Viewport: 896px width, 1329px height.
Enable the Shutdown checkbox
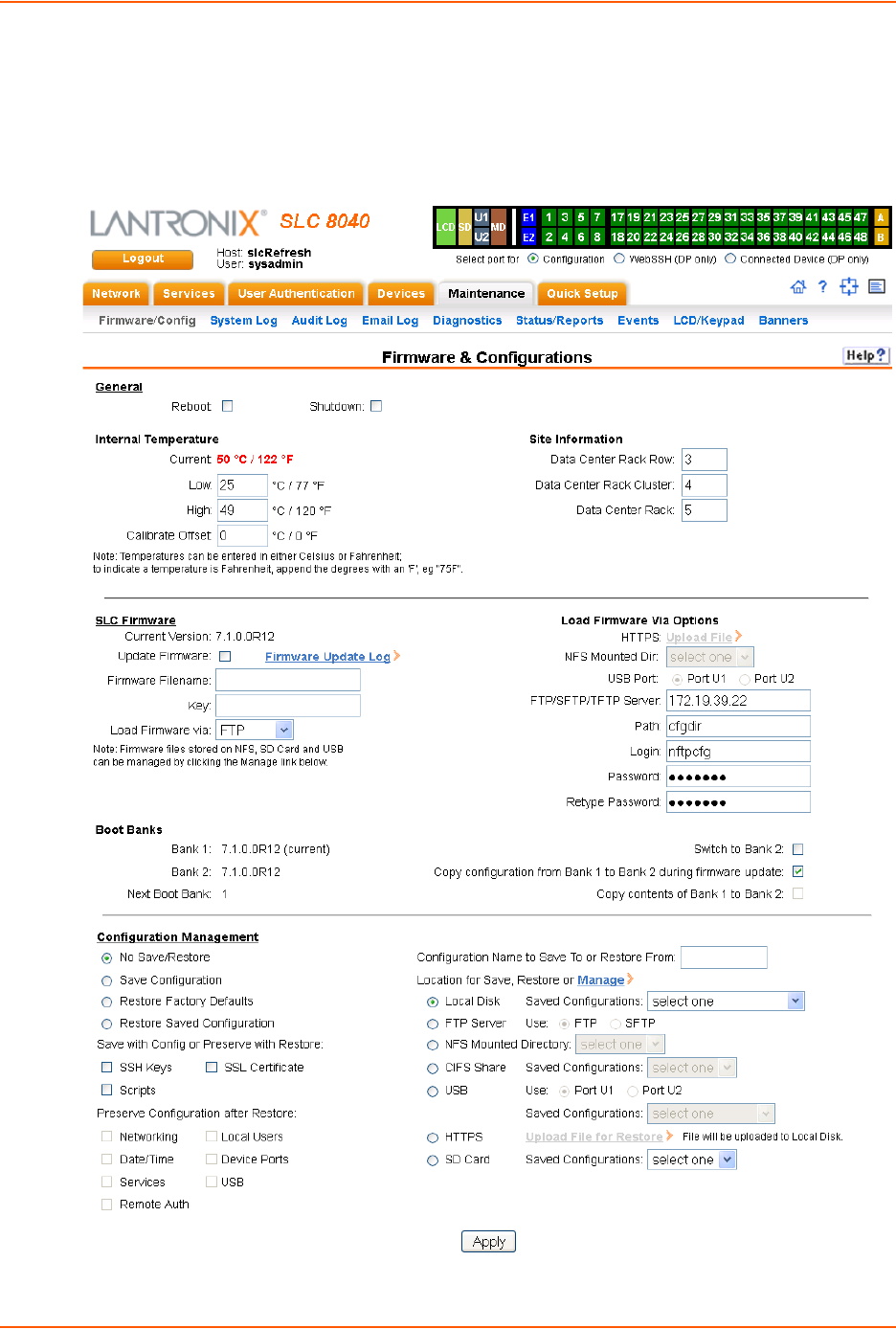(376, 406)
